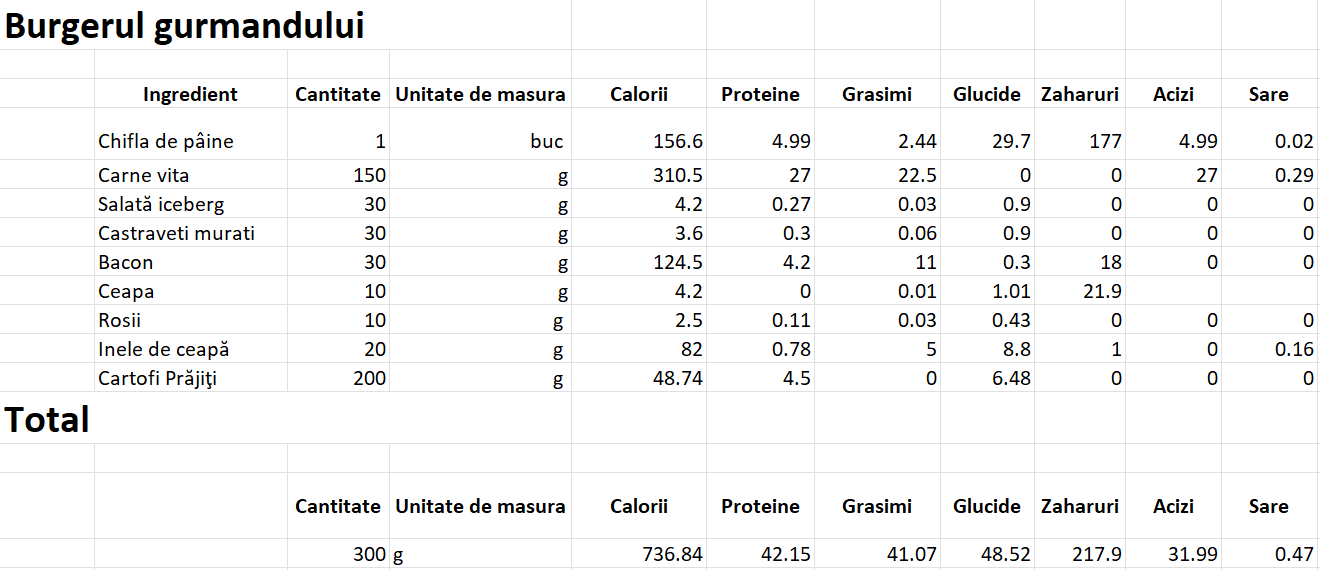Click the 'Cartofi Prăjiţi' quantity 200
This screenshot has height=570, width=1320.
pos(339,378)
